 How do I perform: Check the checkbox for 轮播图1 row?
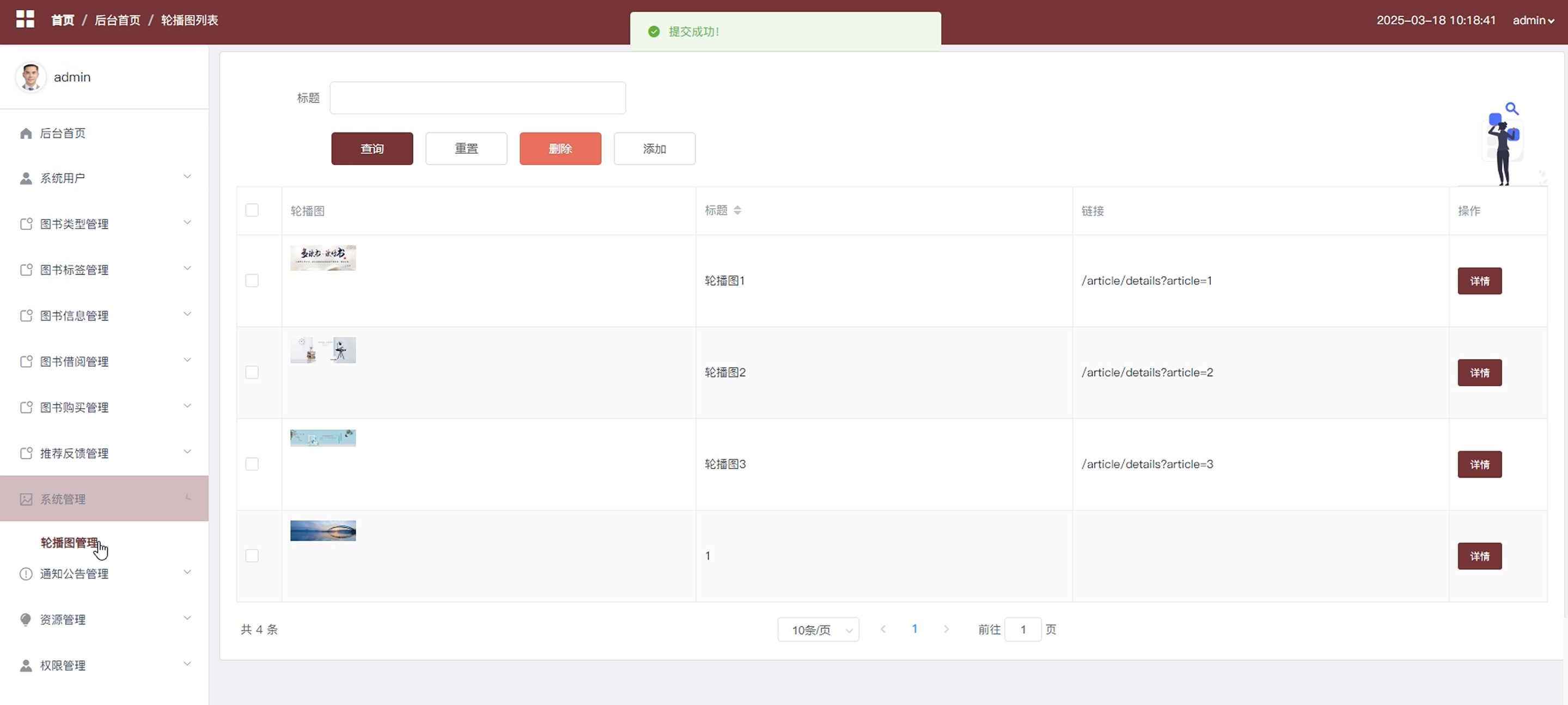pyautogui.click(x=252, y=281)
